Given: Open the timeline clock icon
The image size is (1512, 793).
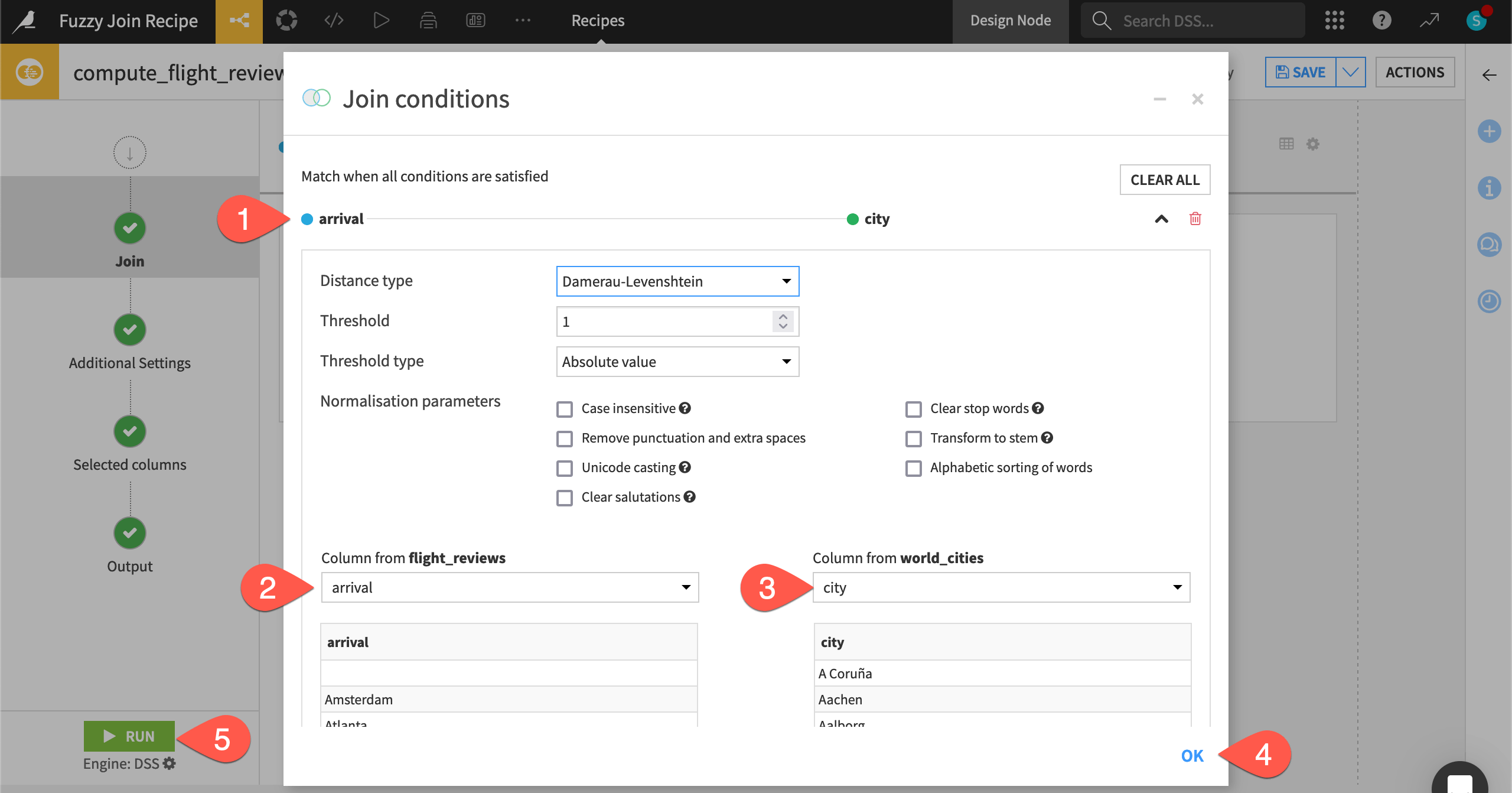Looking at the screenshot, I should coord(1489,301).
